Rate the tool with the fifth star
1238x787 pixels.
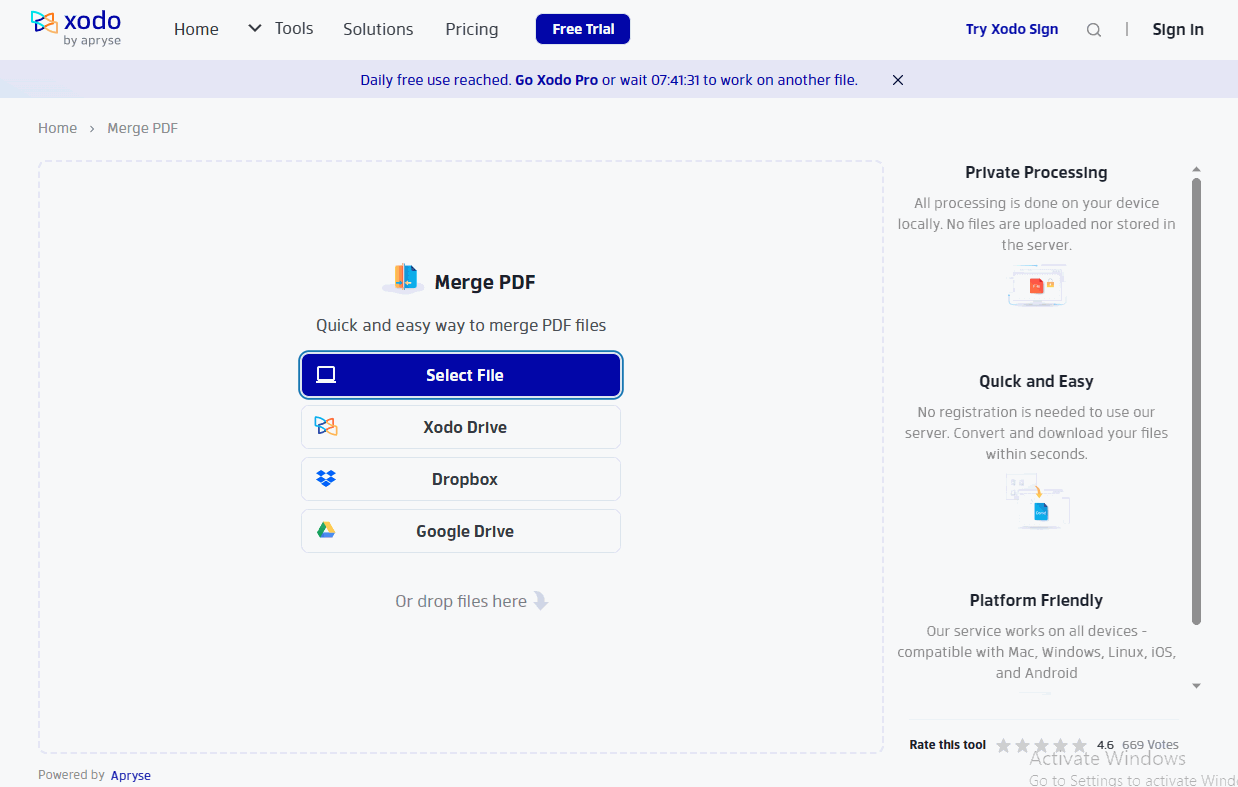pos(1080,744)
